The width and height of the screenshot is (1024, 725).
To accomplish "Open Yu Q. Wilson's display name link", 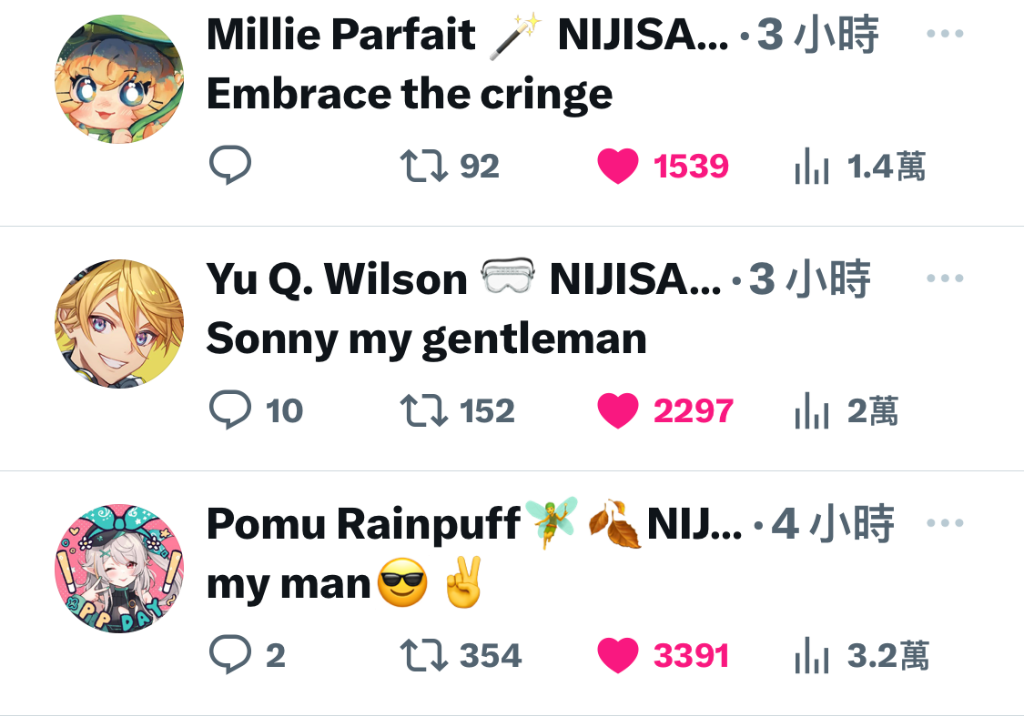I will pyautogui.click(x=336, y=280).
